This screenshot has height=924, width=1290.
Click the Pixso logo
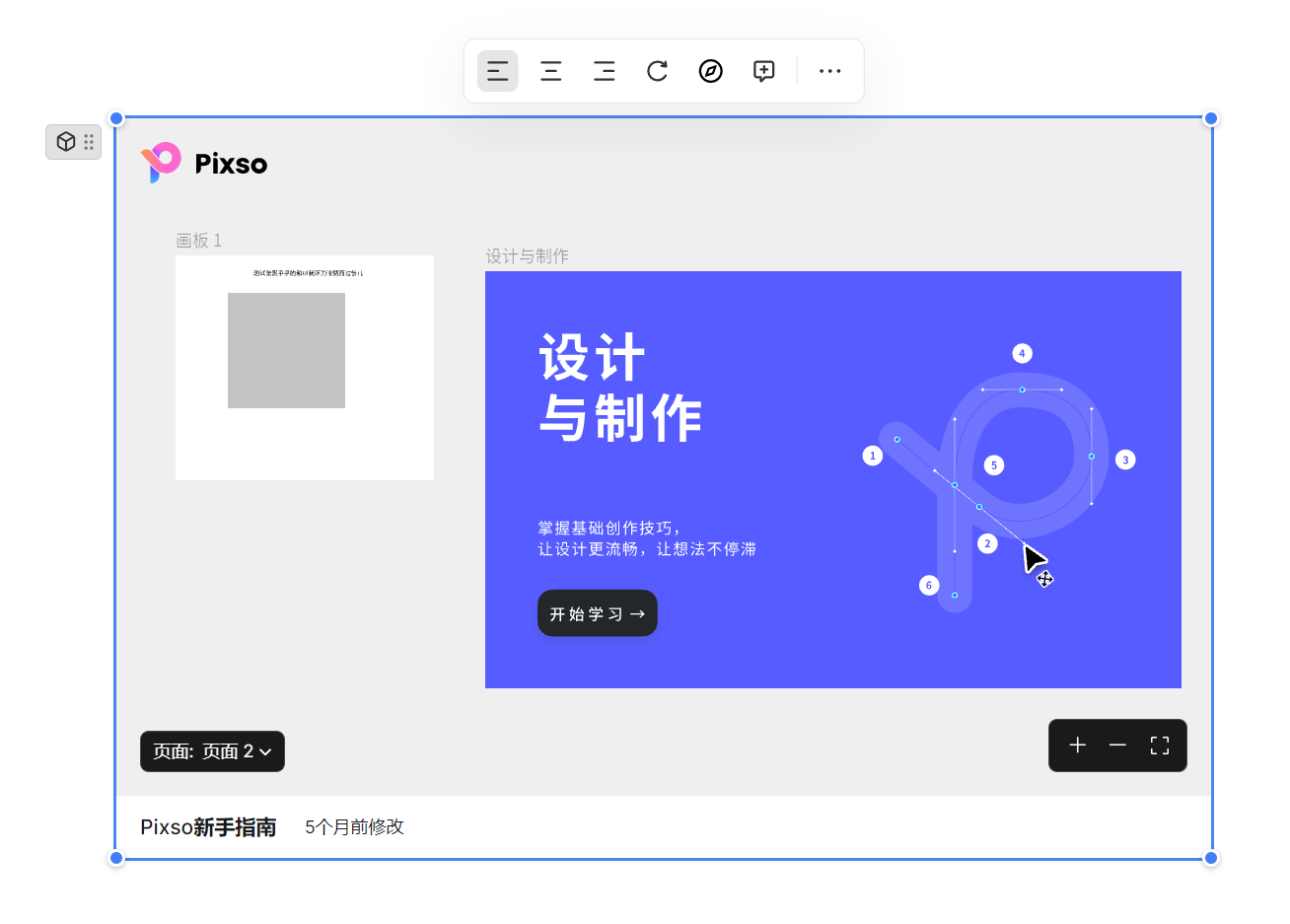[204, 164]
